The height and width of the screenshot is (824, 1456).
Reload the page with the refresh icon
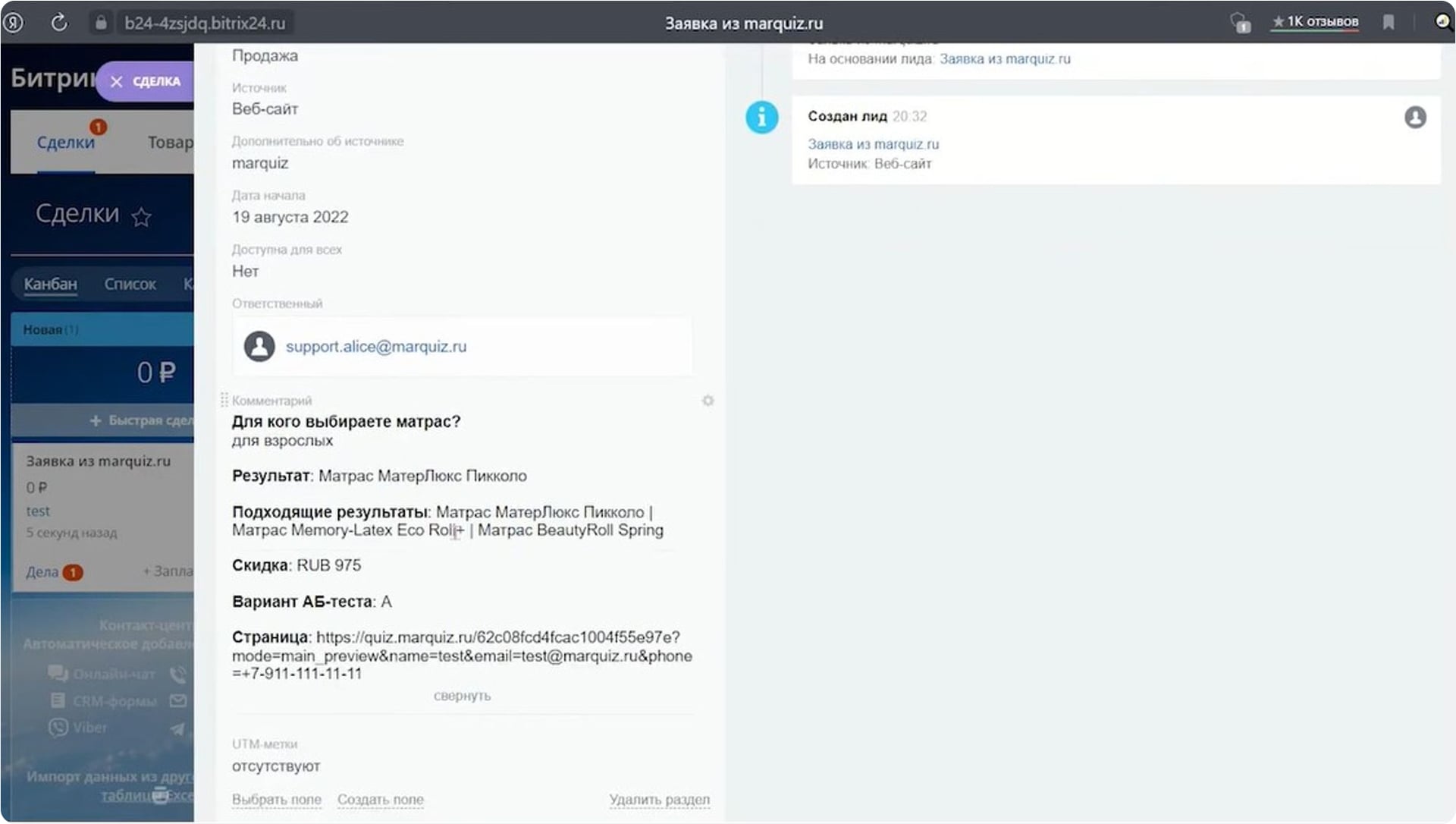point(59,22)
